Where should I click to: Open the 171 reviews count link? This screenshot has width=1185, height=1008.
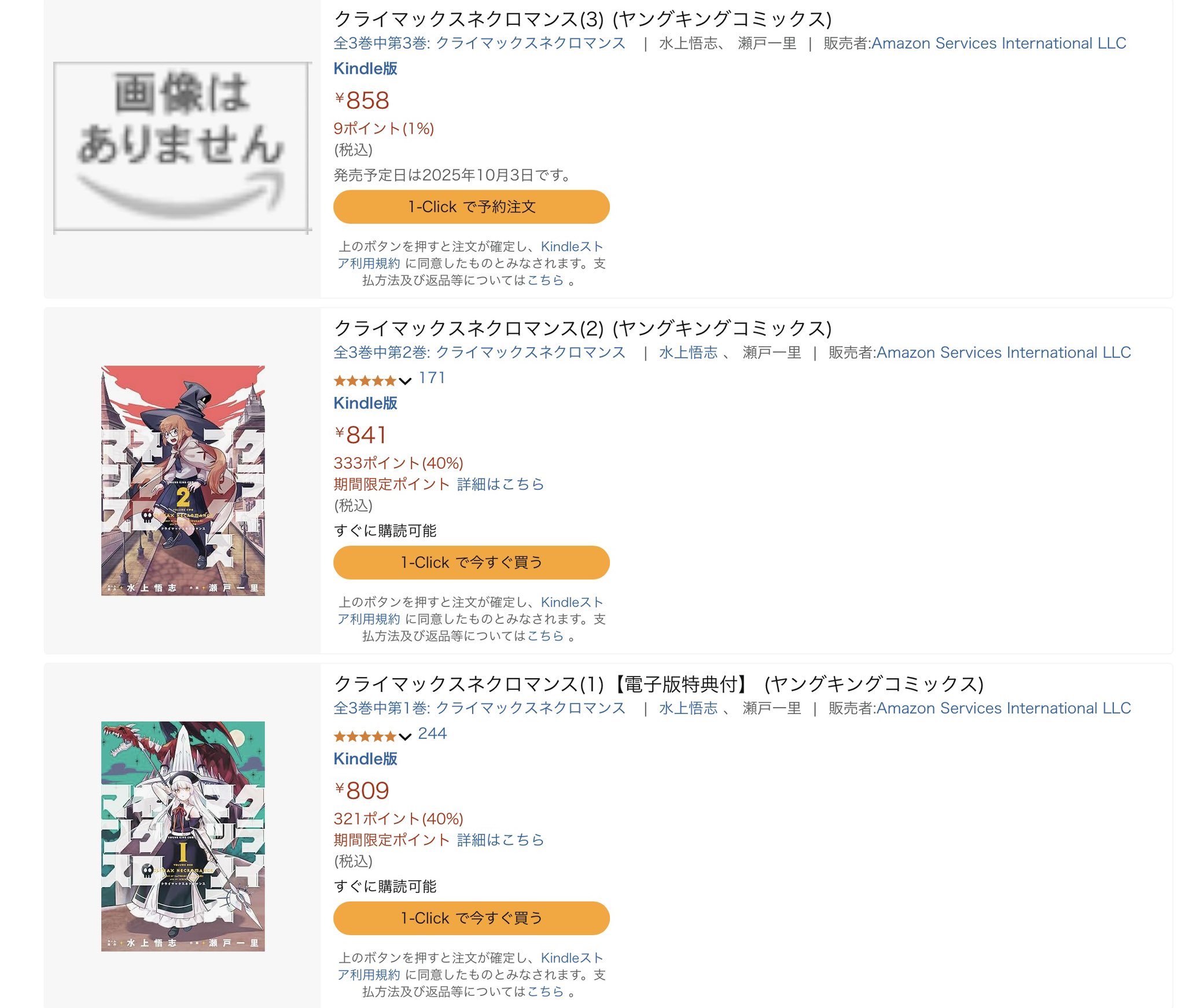432,378
